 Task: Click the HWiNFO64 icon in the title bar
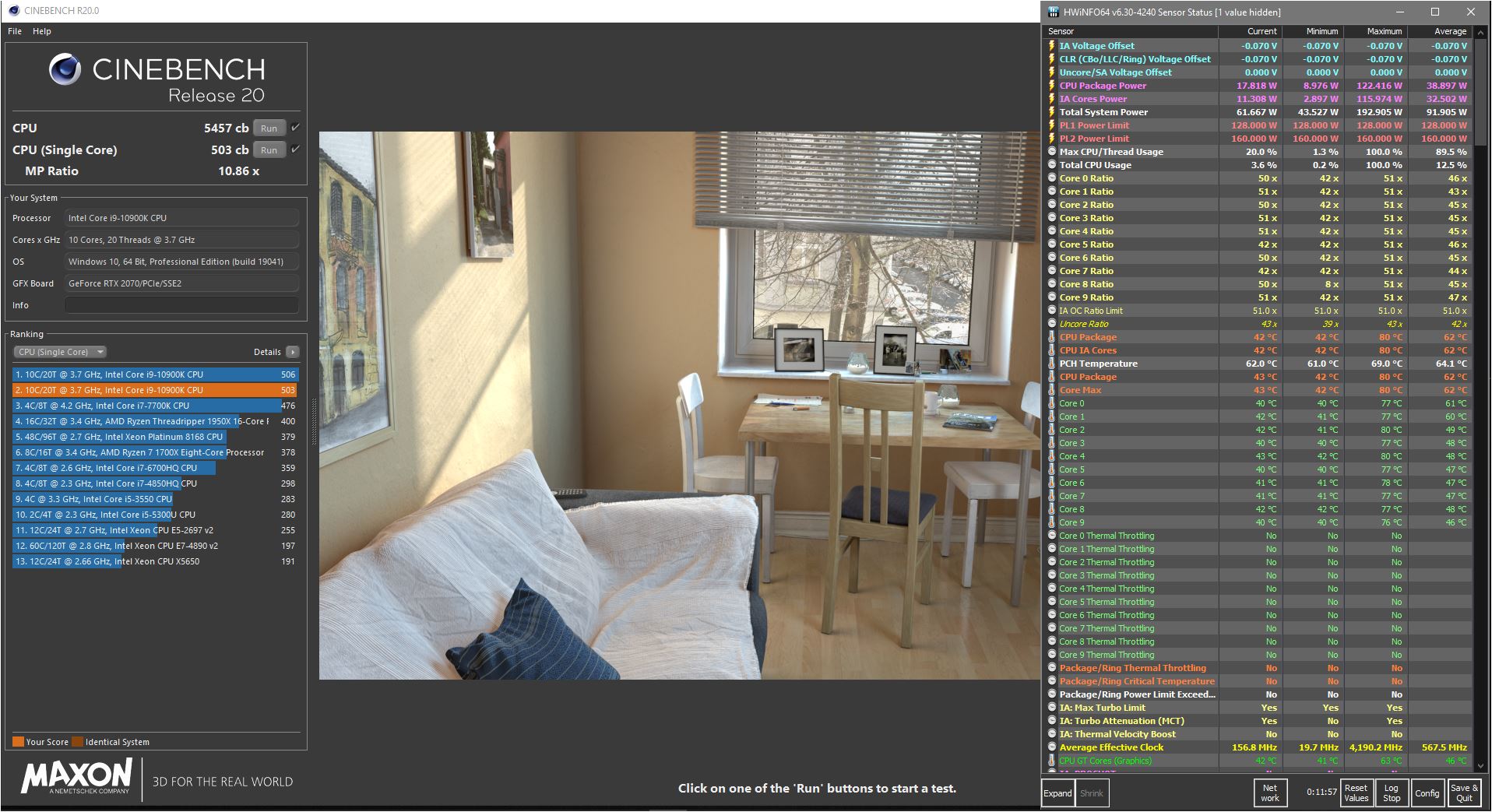[1053, 12]
